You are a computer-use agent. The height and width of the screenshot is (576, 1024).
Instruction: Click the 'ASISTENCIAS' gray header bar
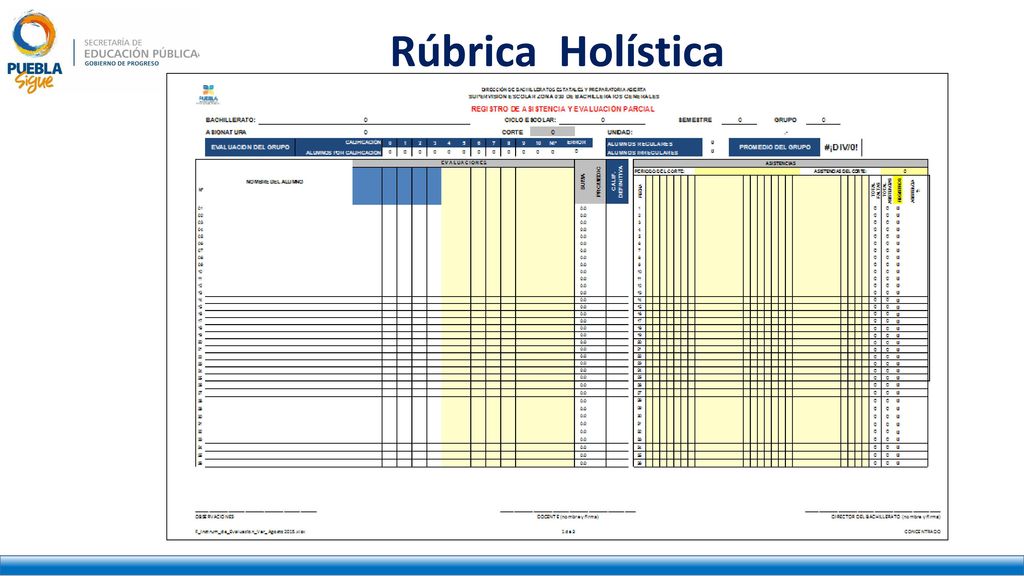click(x=780, y=163)
